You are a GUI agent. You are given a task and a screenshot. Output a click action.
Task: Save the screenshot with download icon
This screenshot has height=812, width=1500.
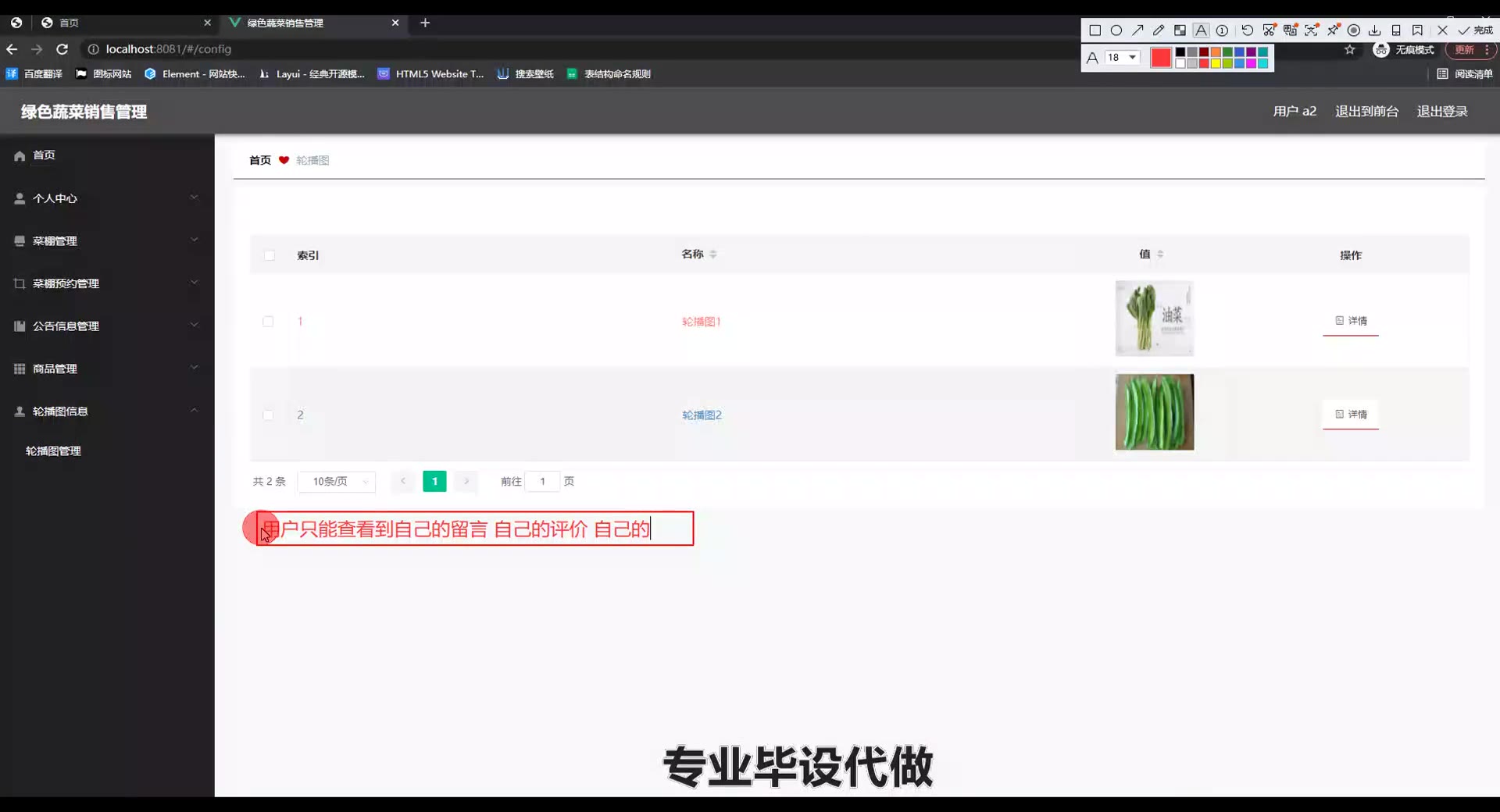click(1375, 30)
